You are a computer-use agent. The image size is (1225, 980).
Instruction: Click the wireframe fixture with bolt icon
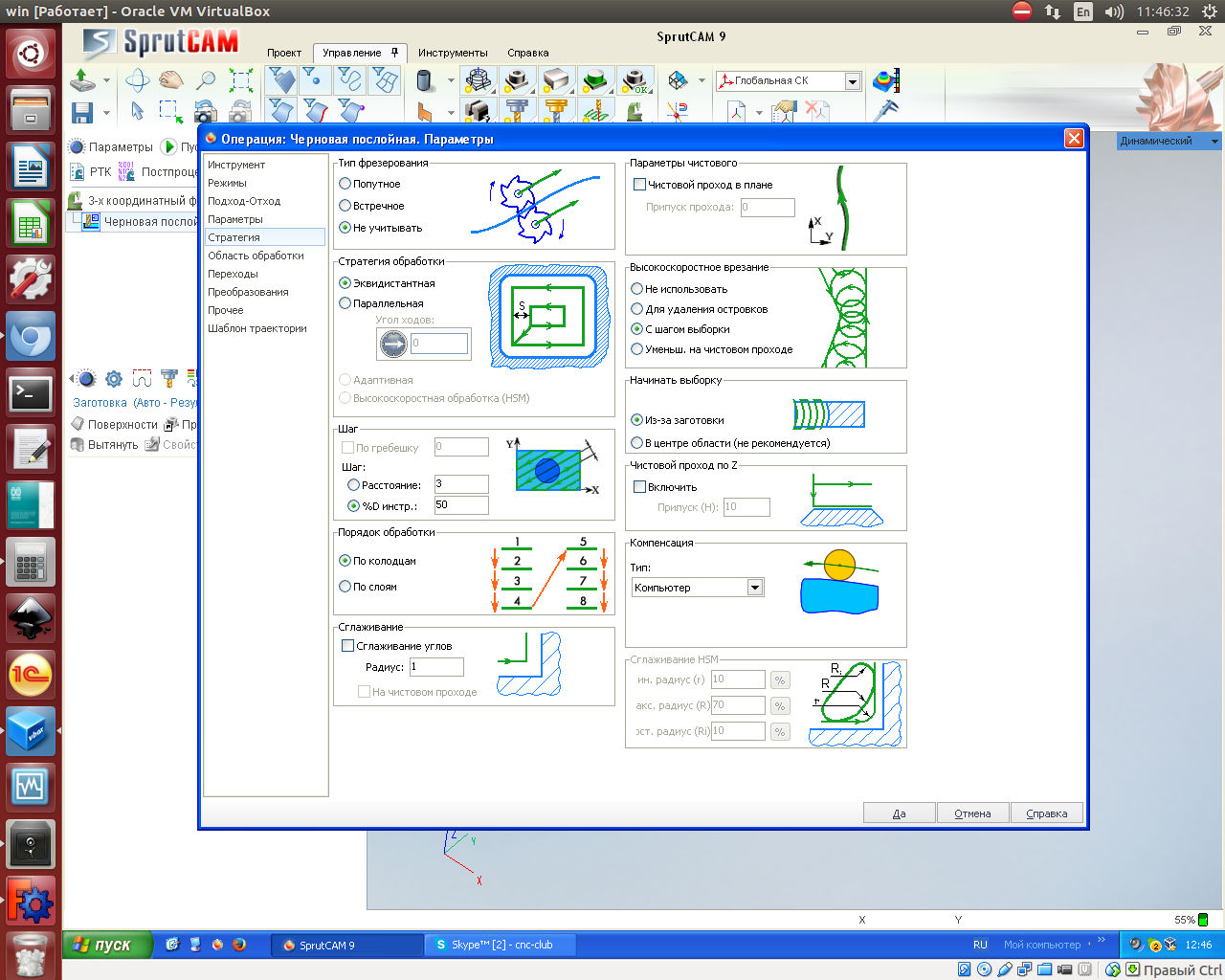pos(479,80)
